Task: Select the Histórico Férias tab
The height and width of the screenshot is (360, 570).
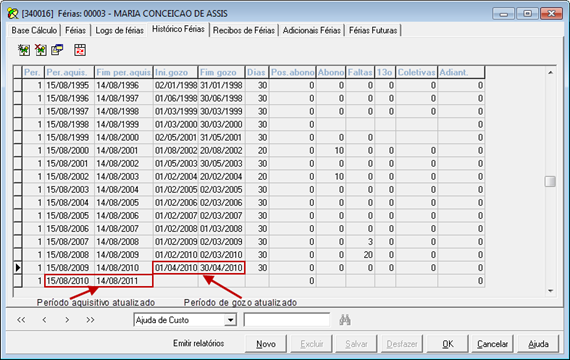Action: 178,29
